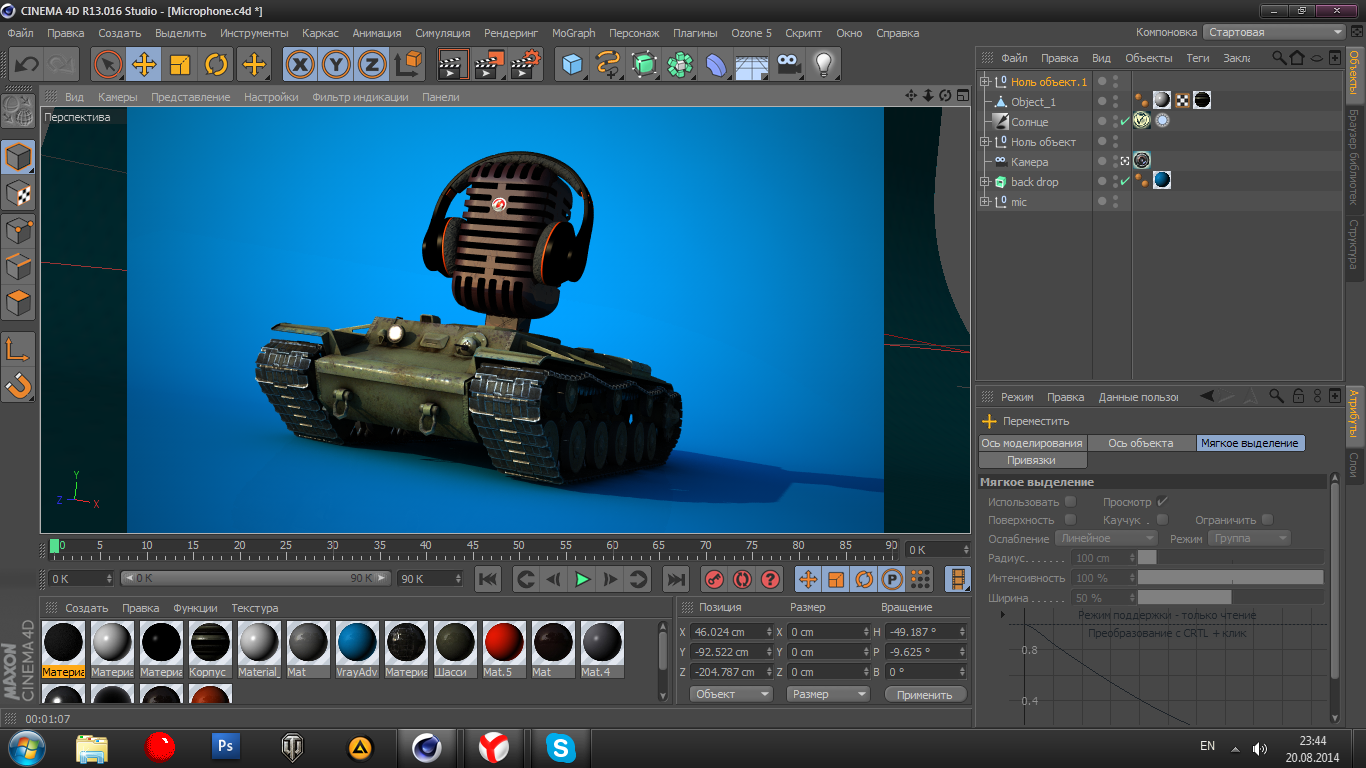
Task: Select the Rotate tool in top toolbar
Action: pos(216,65)
